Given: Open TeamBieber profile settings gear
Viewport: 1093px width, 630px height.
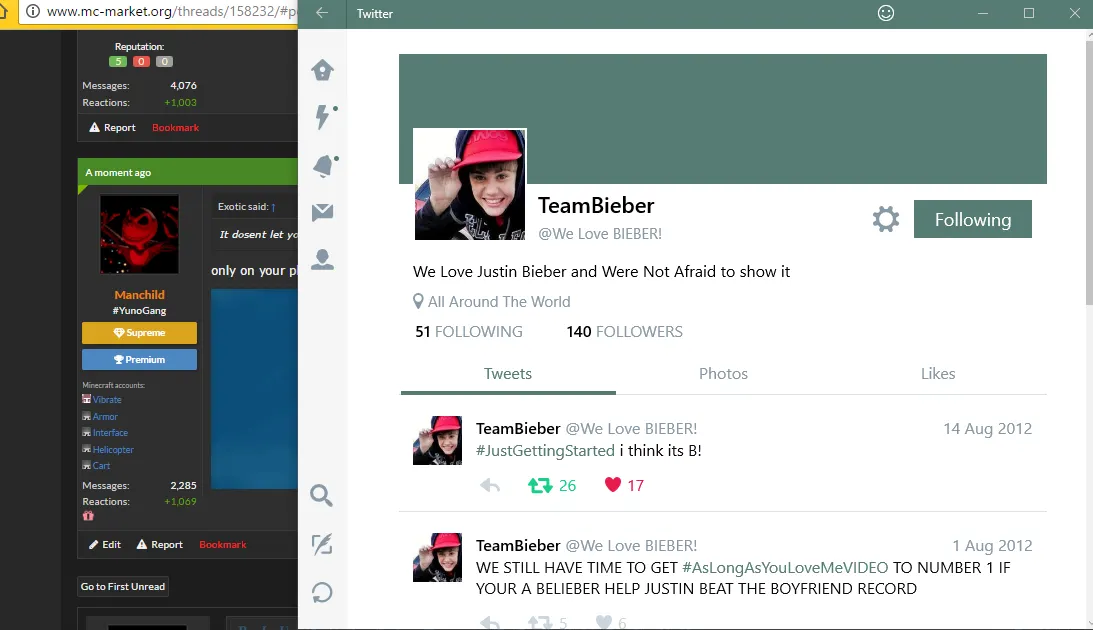Looking at the screenshot, I should coord(886,219).
